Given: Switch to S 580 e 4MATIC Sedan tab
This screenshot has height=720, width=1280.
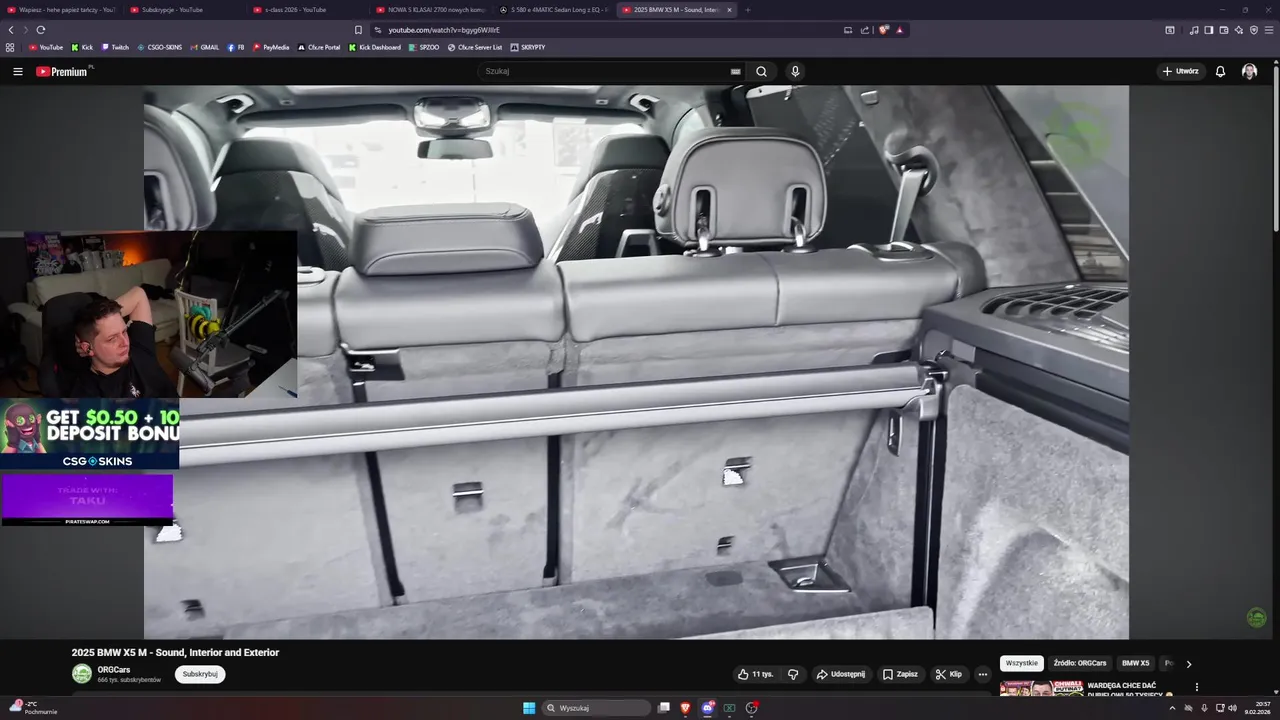Looking at the screenshot, I should [x=553, y=10].
